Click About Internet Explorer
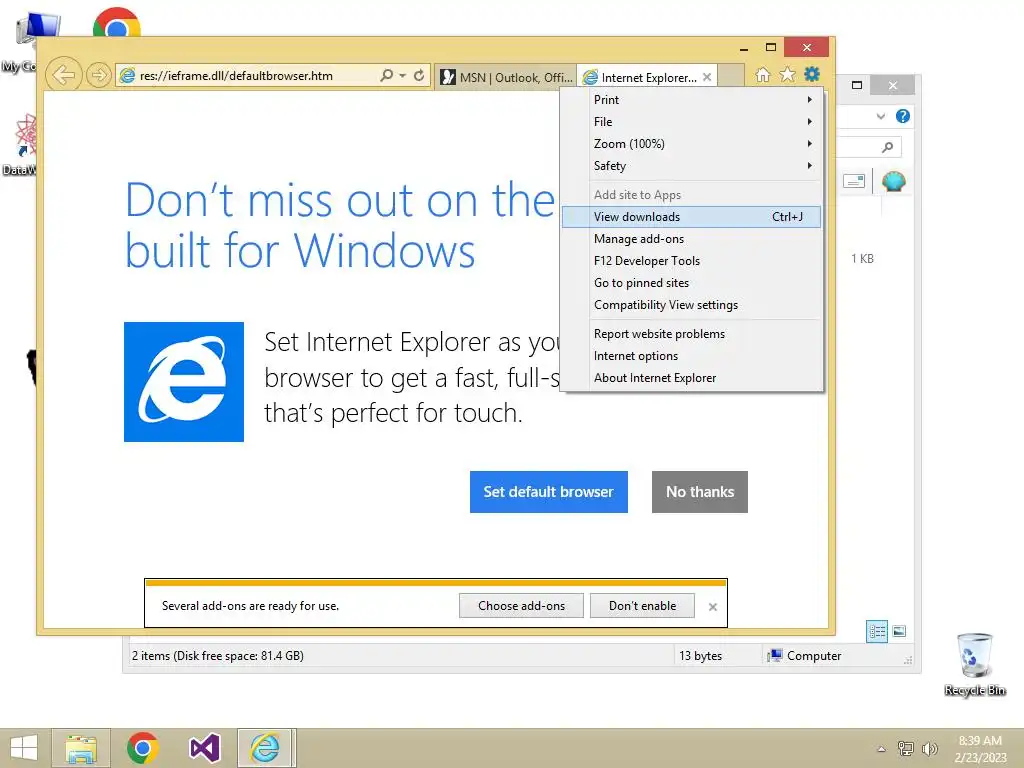The height and width of the screenshot is (768, 1024). [691, 378]
